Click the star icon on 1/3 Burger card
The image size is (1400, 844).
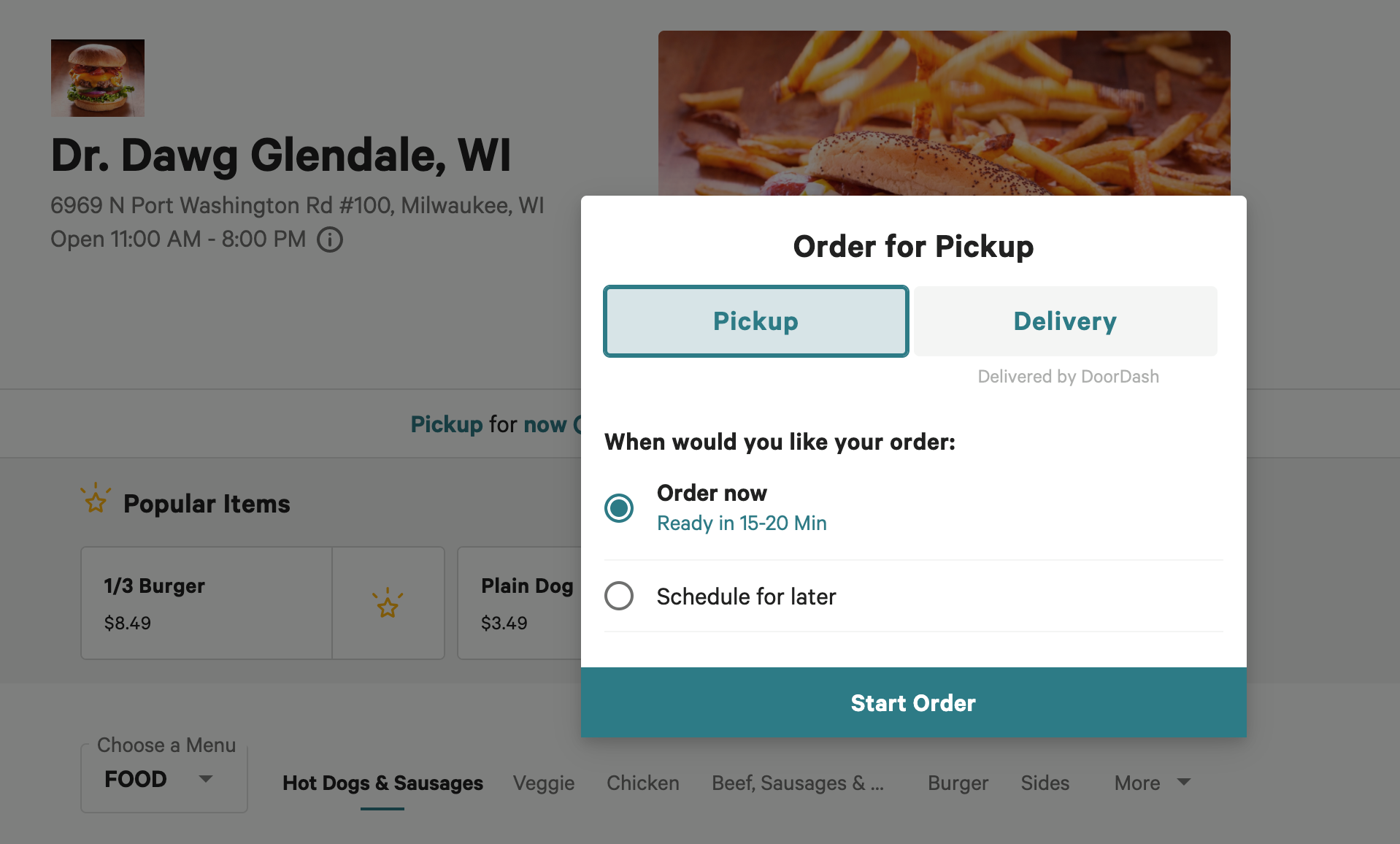point(388,603)
